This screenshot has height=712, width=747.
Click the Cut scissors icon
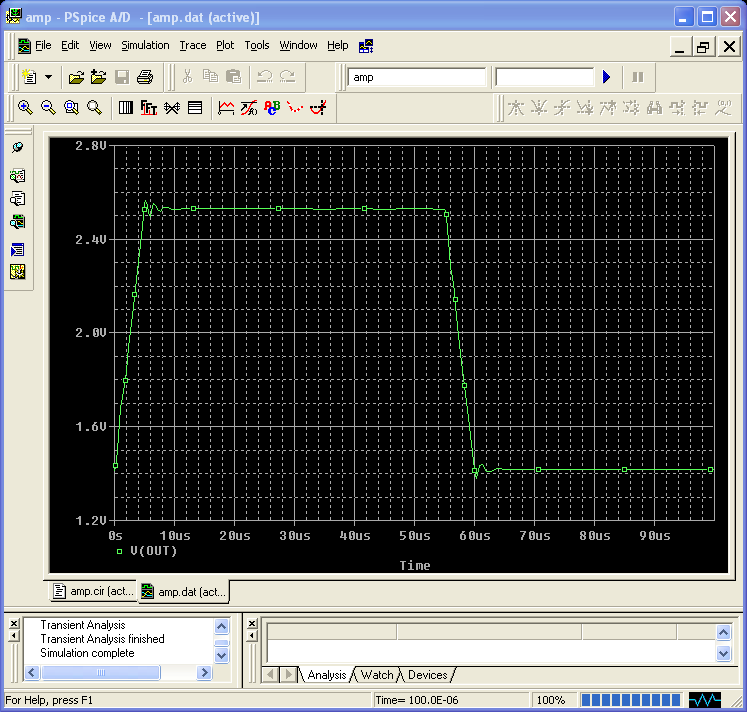click(187, 76)
